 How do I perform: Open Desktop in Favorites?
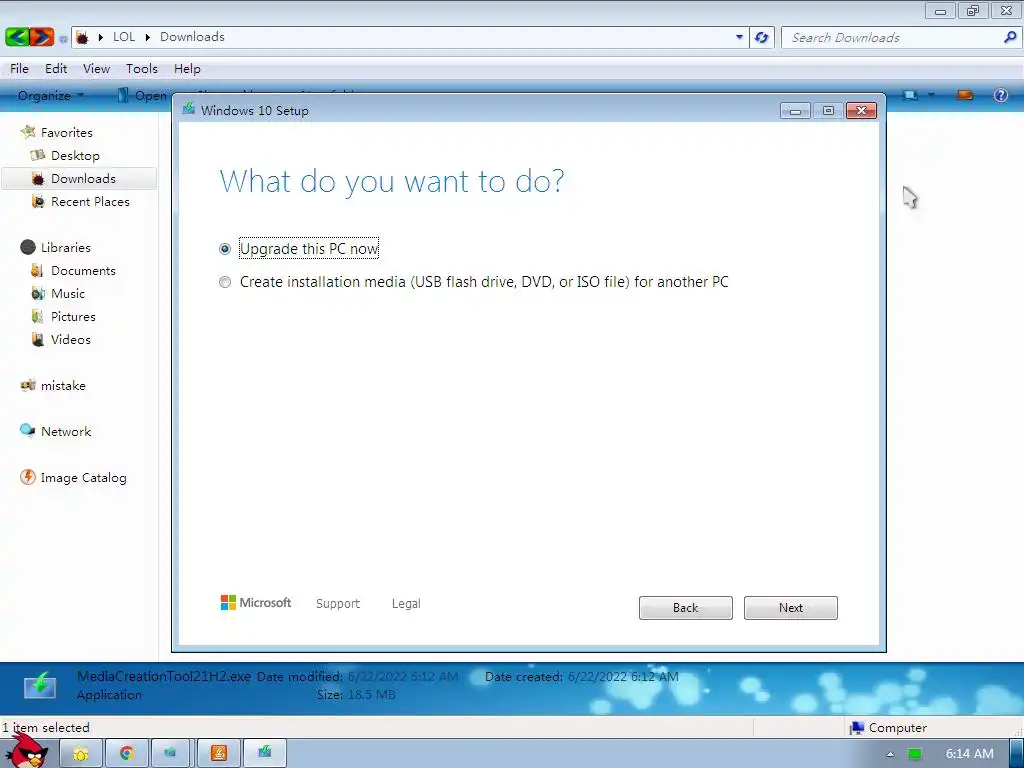point(65,155)
